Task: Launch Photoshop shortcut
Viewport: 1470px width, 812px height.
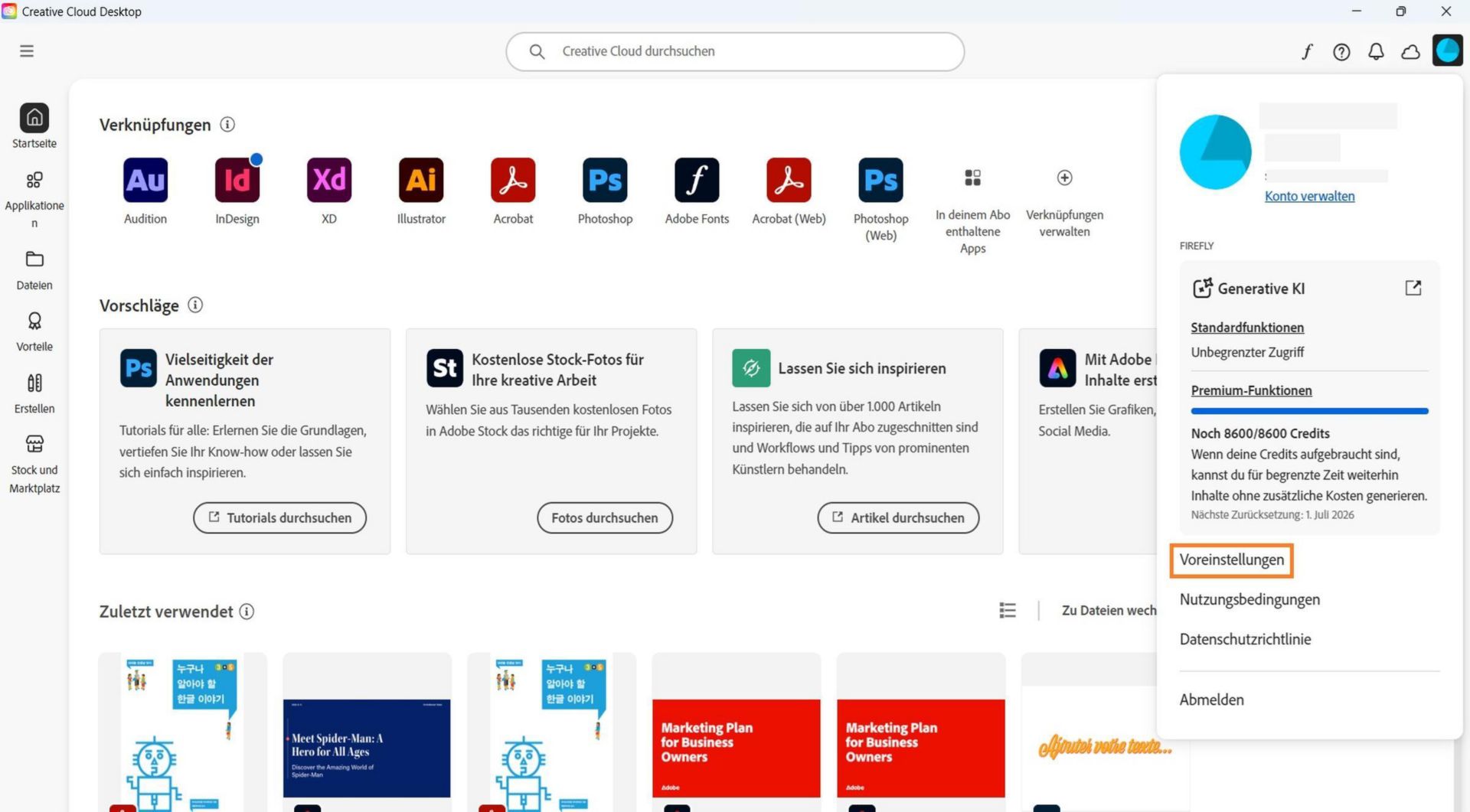Action: coord(605,181)
